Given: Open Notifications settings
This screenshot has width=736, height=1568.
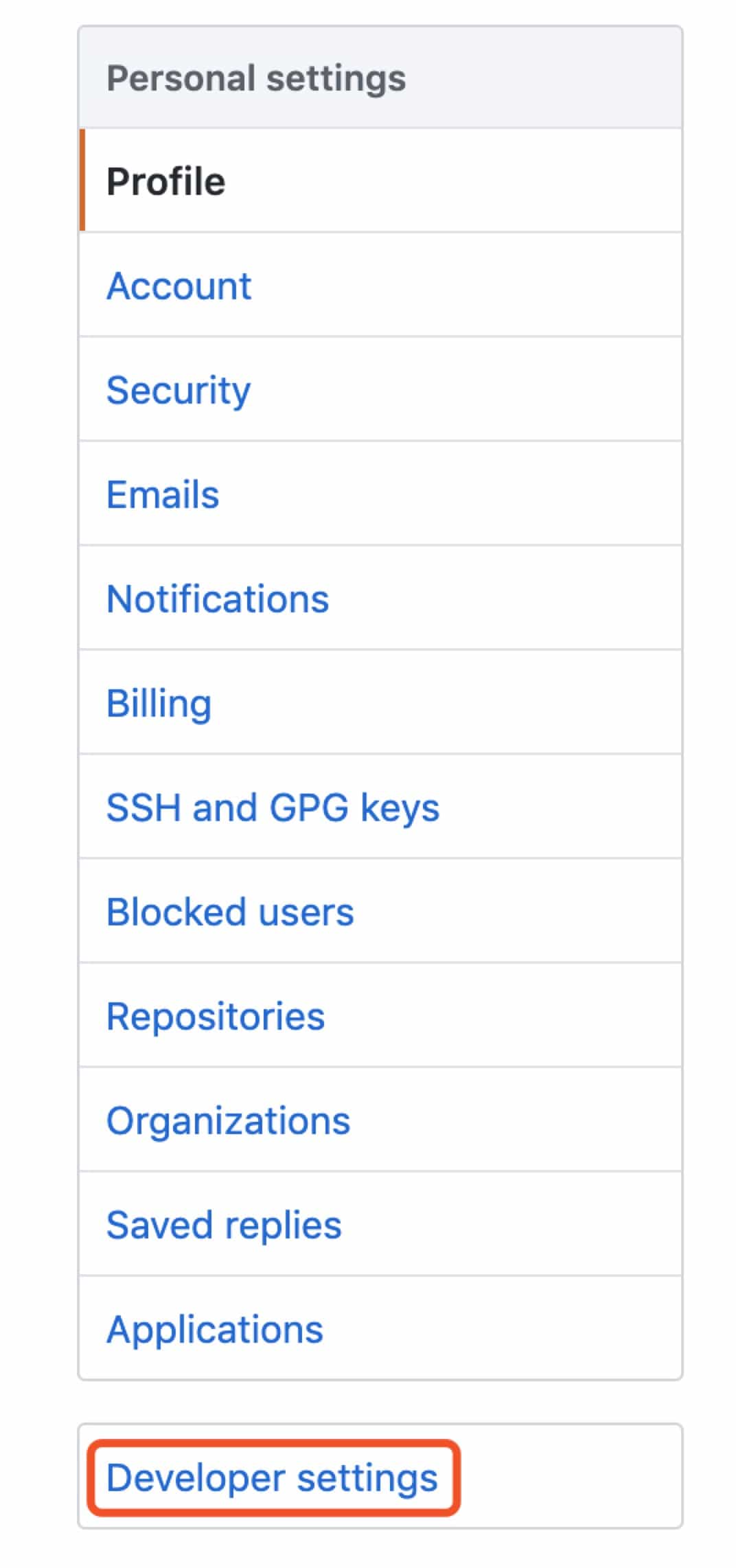Looking at the screenshot, I should pyautogui.click(x=380, y=598).
